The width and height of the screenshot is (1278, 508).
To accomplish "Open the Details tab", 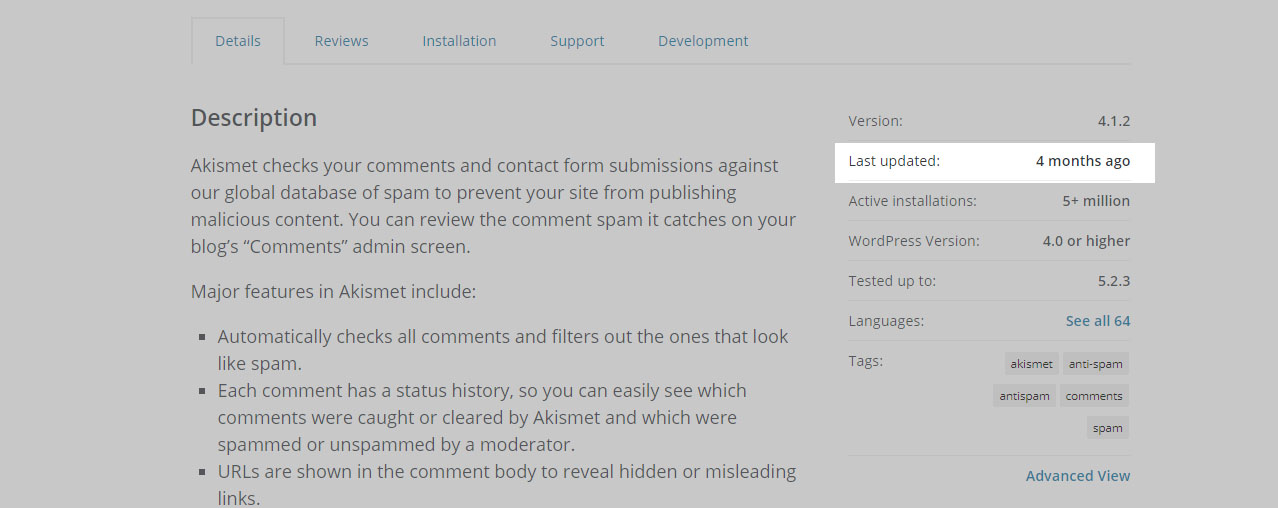I will click(238, 41).
